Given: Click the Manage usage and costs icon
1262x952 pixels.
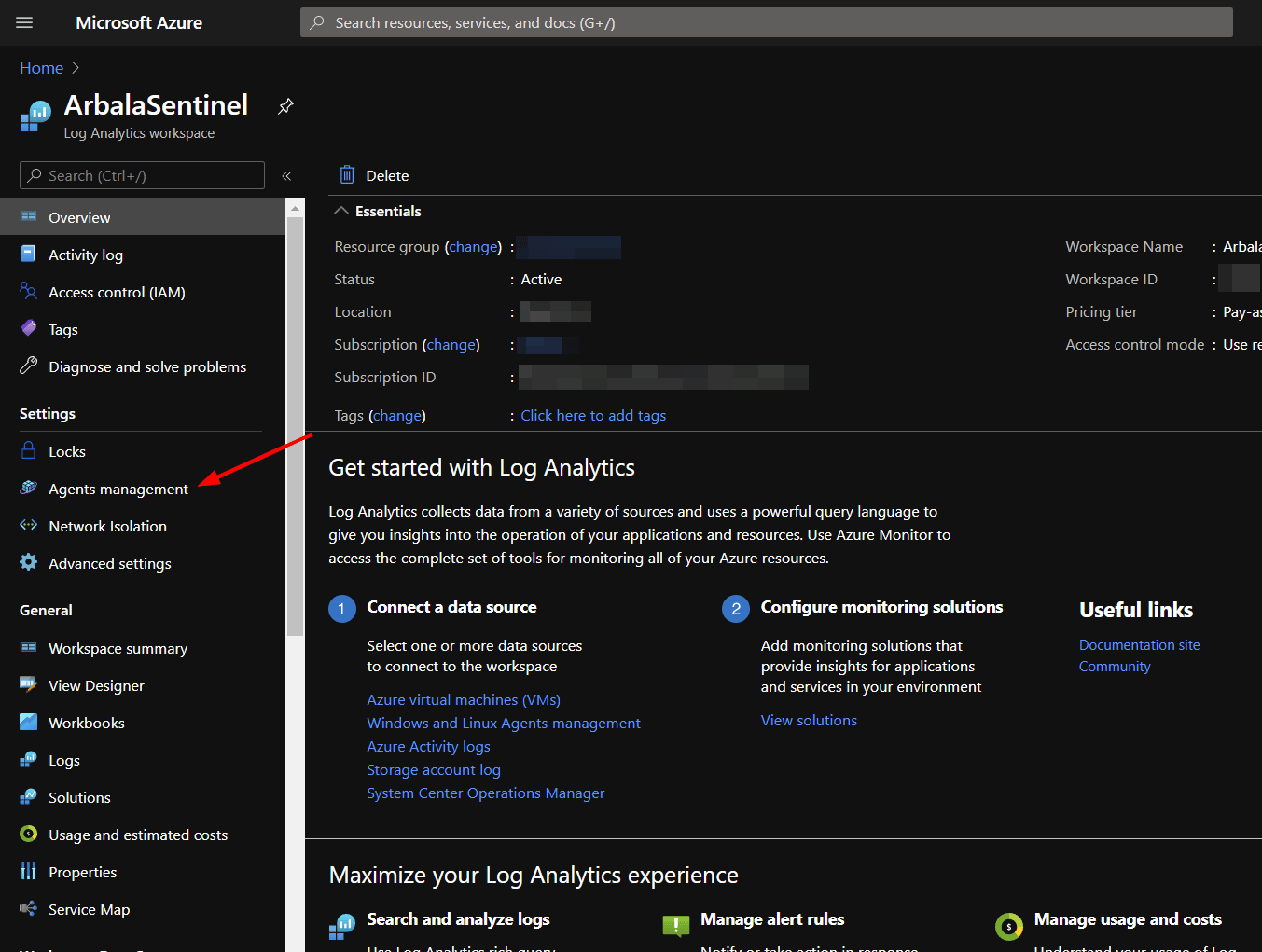Looking at the screenshot, I should (x=1009, y=926).
